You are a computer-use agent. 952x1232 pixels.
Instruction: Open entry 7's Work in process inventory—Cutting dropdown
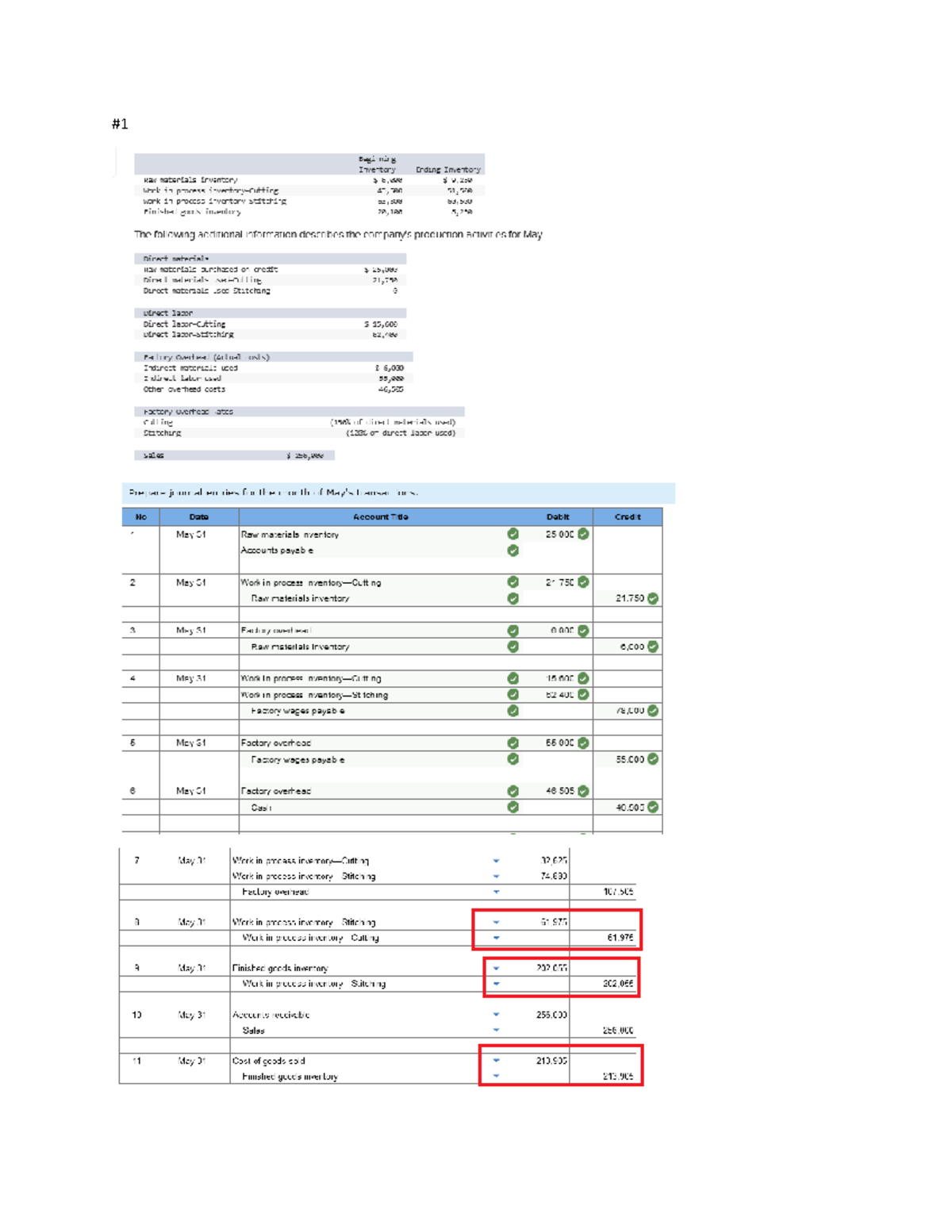click(x=496, y=861)
